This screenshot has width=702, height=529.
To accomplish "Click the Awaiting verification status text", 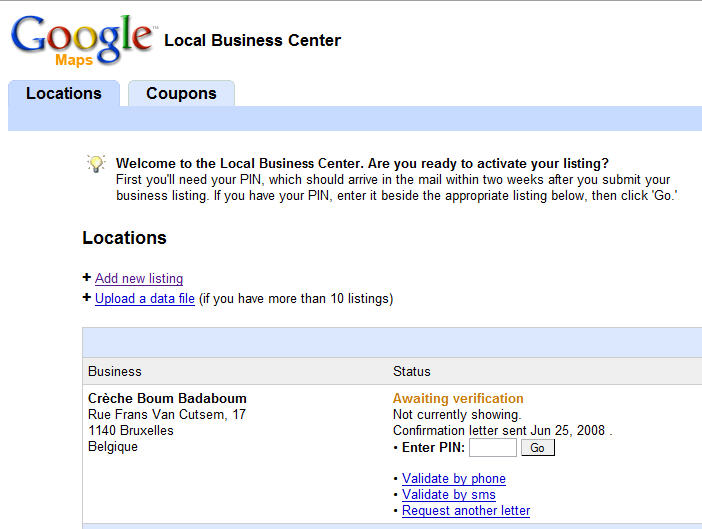I will coord(458,398).
